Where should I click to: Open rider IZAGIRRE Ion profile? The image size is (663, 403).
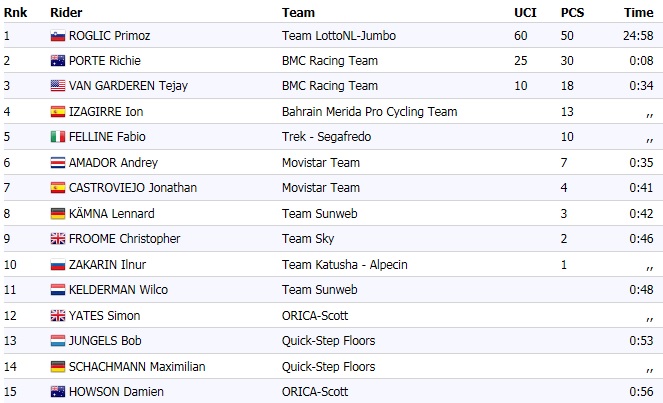coord(101,112)
